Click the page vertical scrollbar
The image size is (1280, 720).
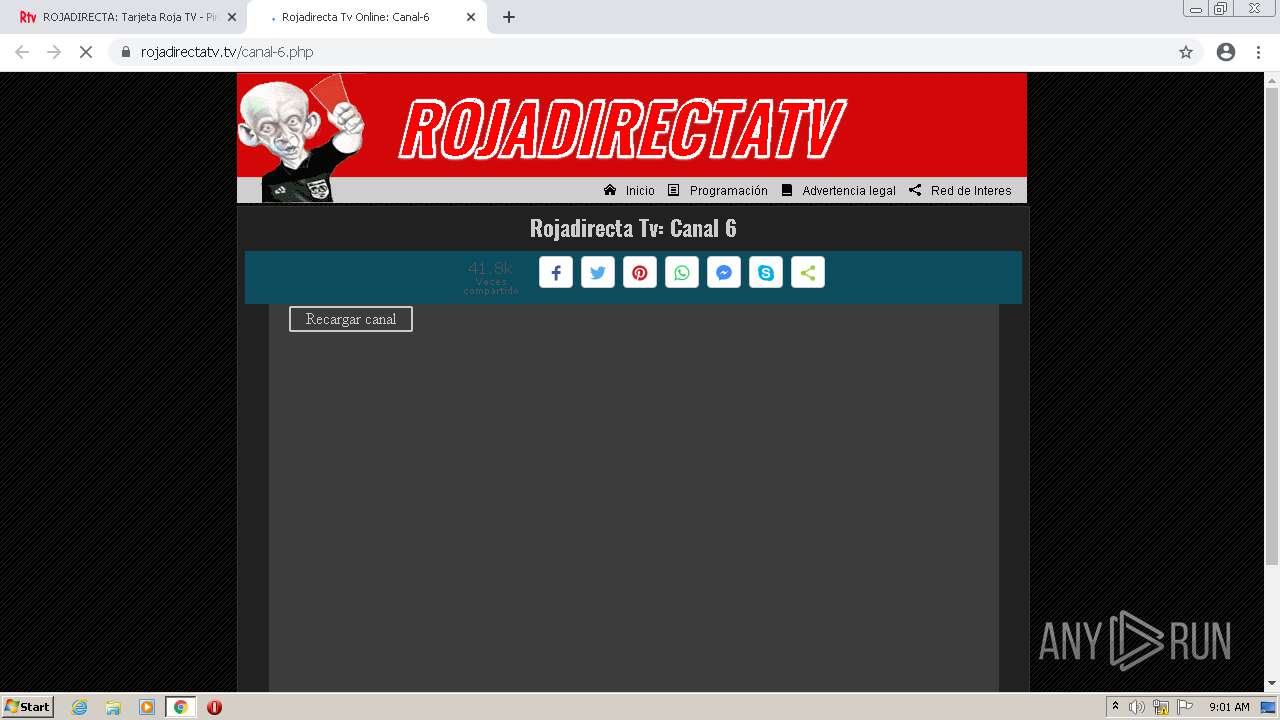(1272, 325)
